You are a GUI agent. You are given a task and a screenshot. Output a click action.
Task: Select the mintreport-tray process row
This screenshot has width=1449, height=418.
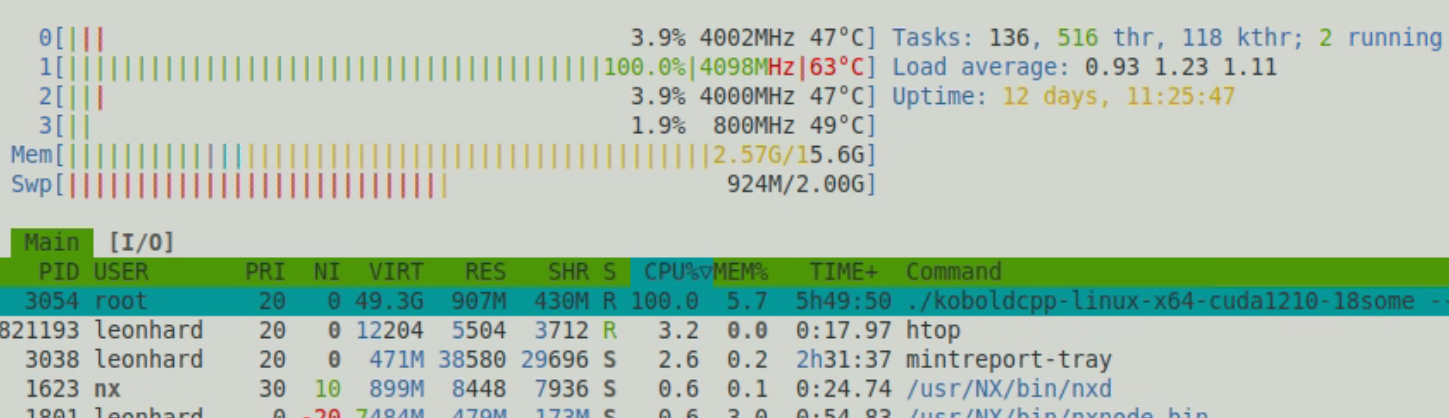724,359
